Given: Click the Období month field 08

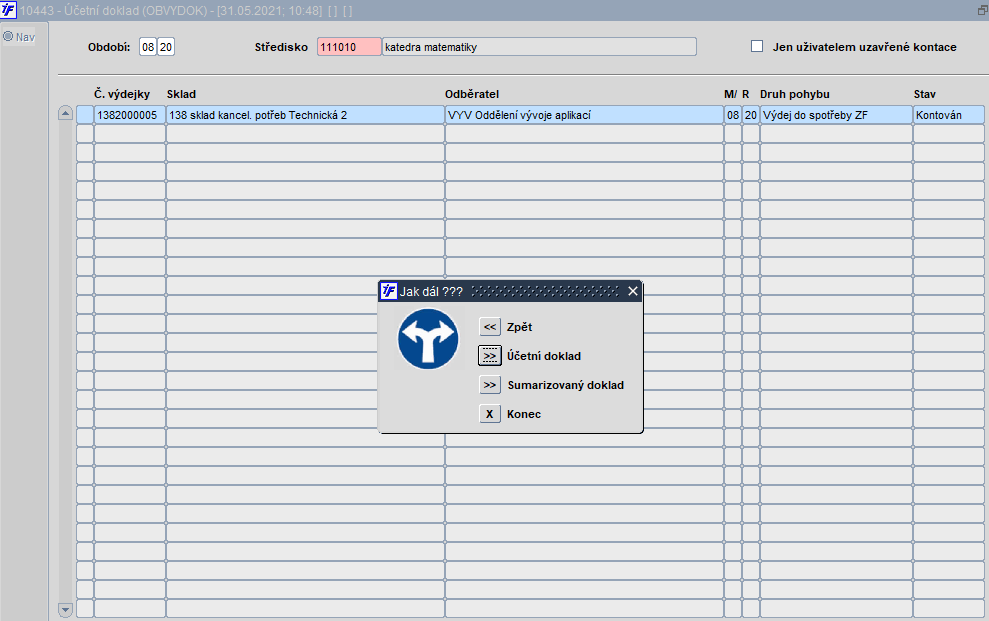Looking at the screenshot, I should [148, 47].
